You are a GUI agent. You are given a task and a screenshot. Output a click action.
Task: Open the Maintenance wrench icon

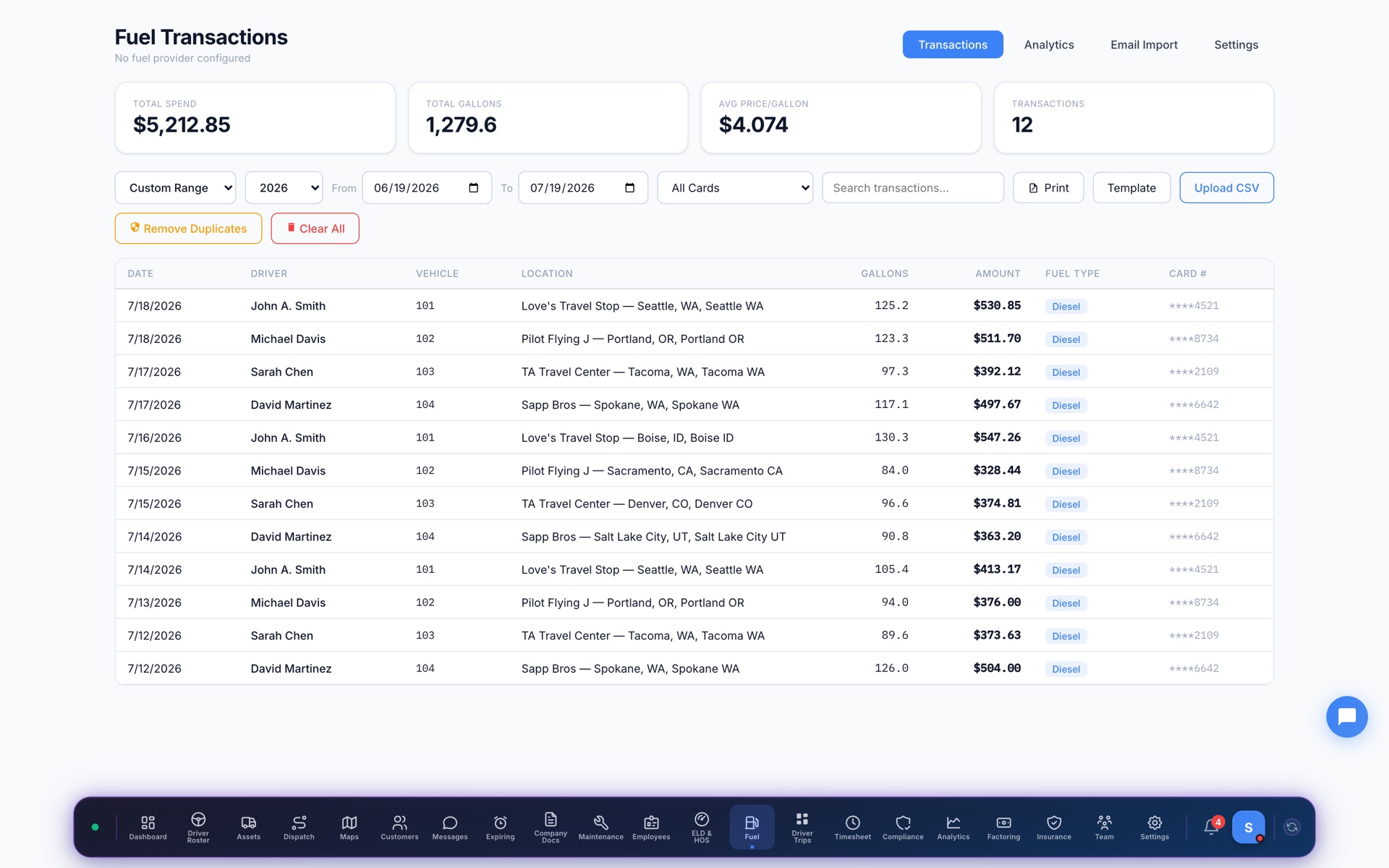point(601,827)
